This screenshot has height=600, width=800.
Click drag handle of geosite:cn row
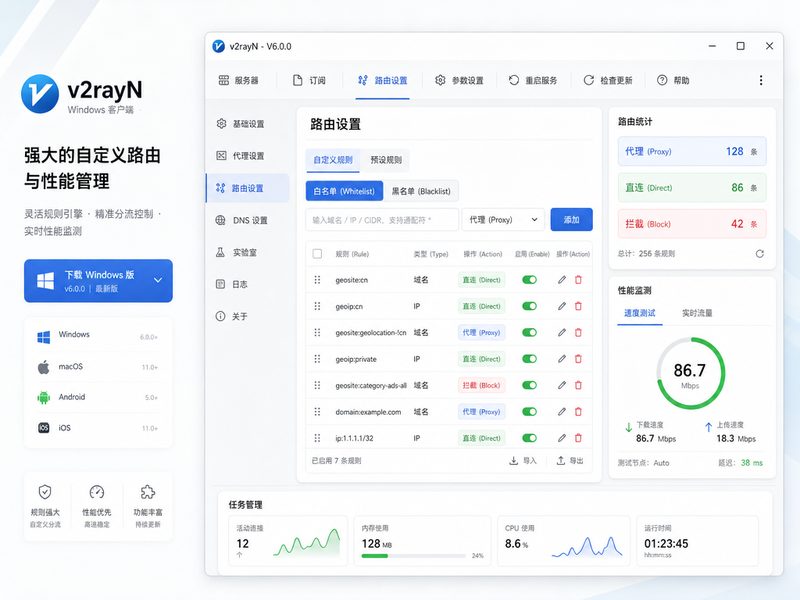pos(317,280)
